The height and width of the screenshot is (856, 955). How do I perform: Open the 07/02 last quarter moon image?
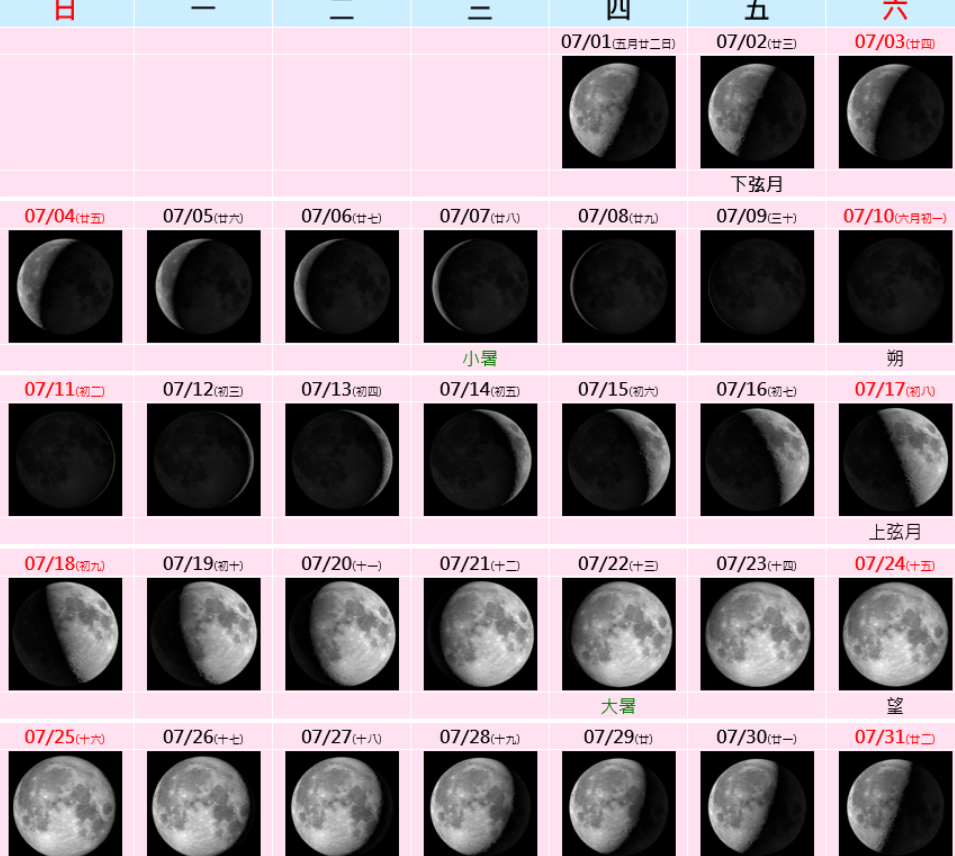point(756,112)
